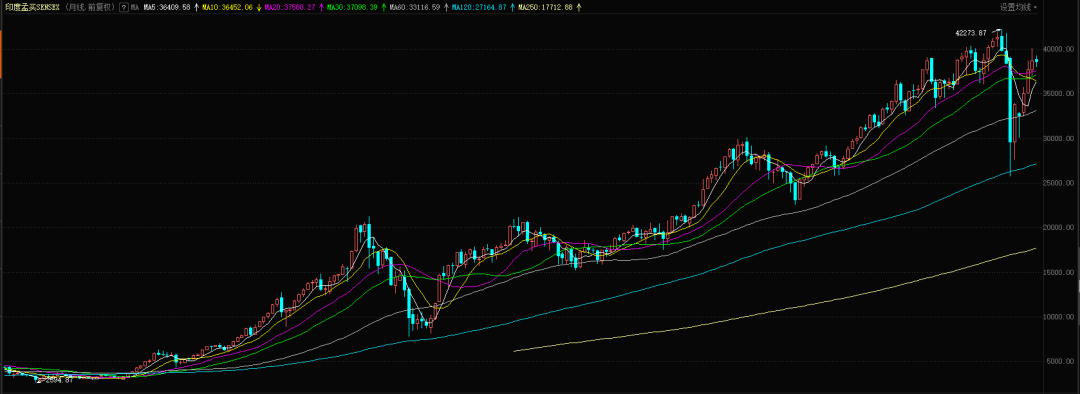Click the pale yellow MA250 up arrow
This screenshot has width=1080, height=394.
(x=579, y=7)
